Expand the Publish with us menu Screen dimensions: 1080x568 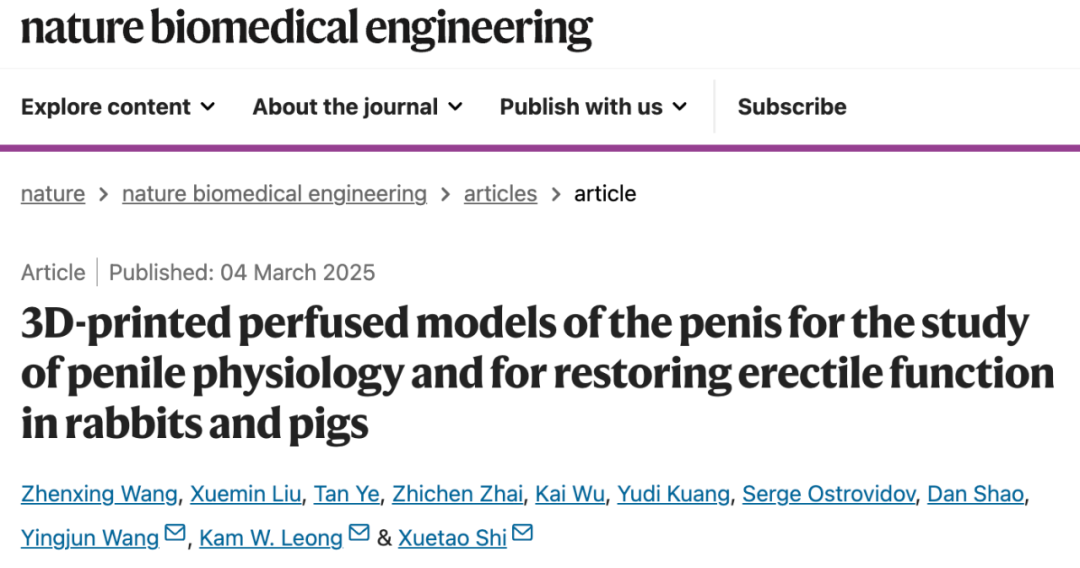593,107
